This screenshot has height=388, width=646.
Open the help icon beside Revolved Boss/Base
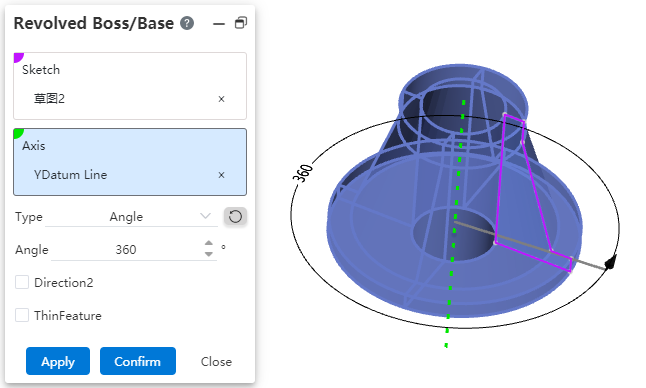pos(187,23)
